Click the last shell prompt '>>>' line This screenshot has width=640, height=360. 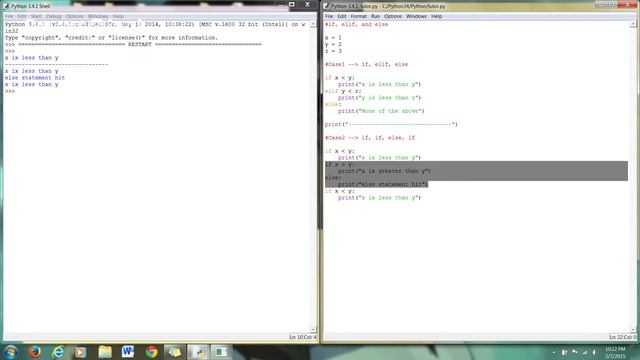(10, 91)
